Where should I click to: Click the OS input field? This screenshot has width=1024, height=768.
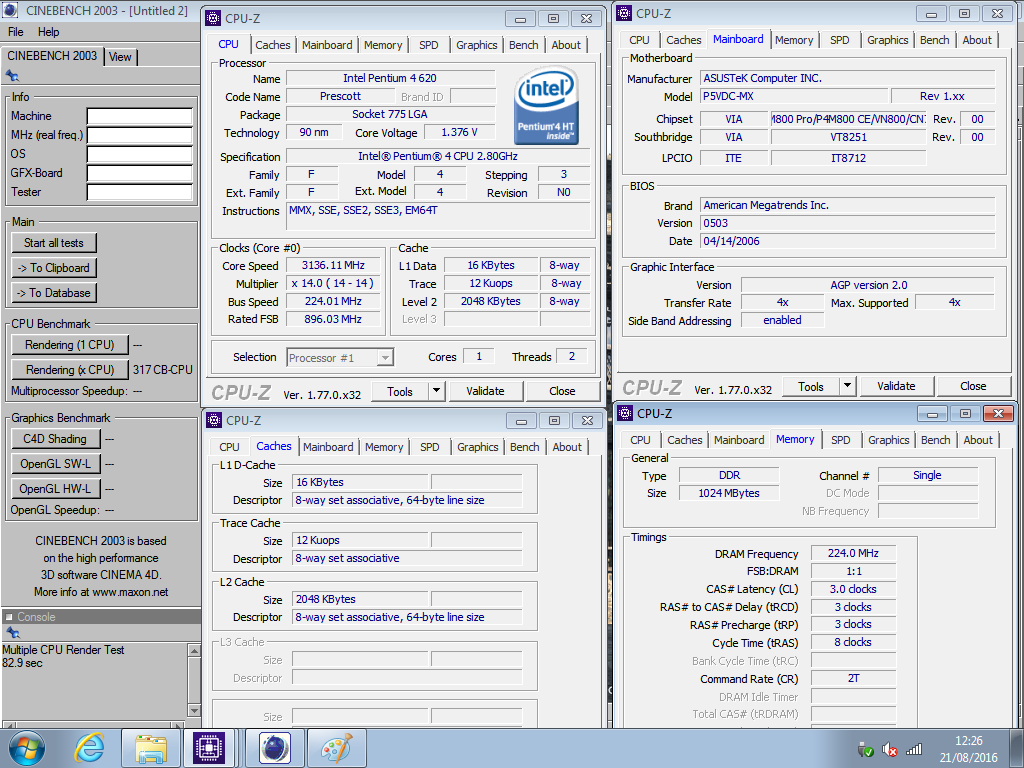point(140,154)
